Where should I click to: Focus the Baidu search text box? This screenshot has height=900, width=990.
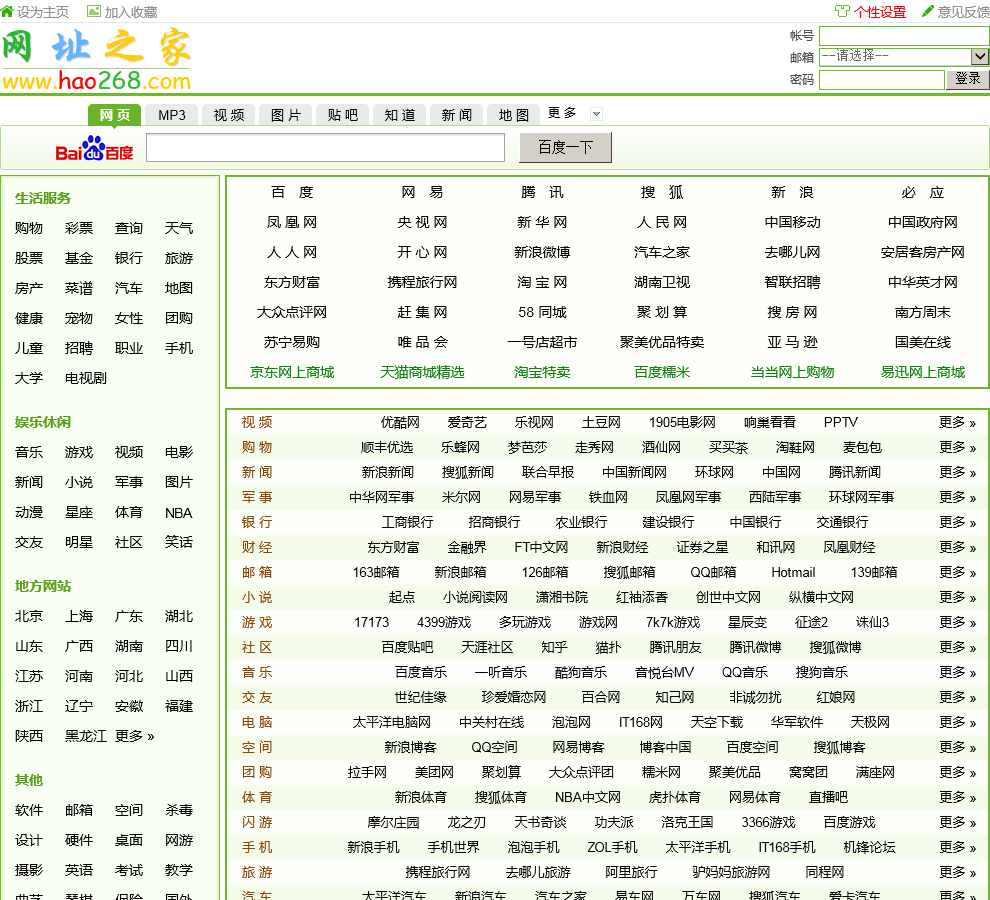(325, 147)
